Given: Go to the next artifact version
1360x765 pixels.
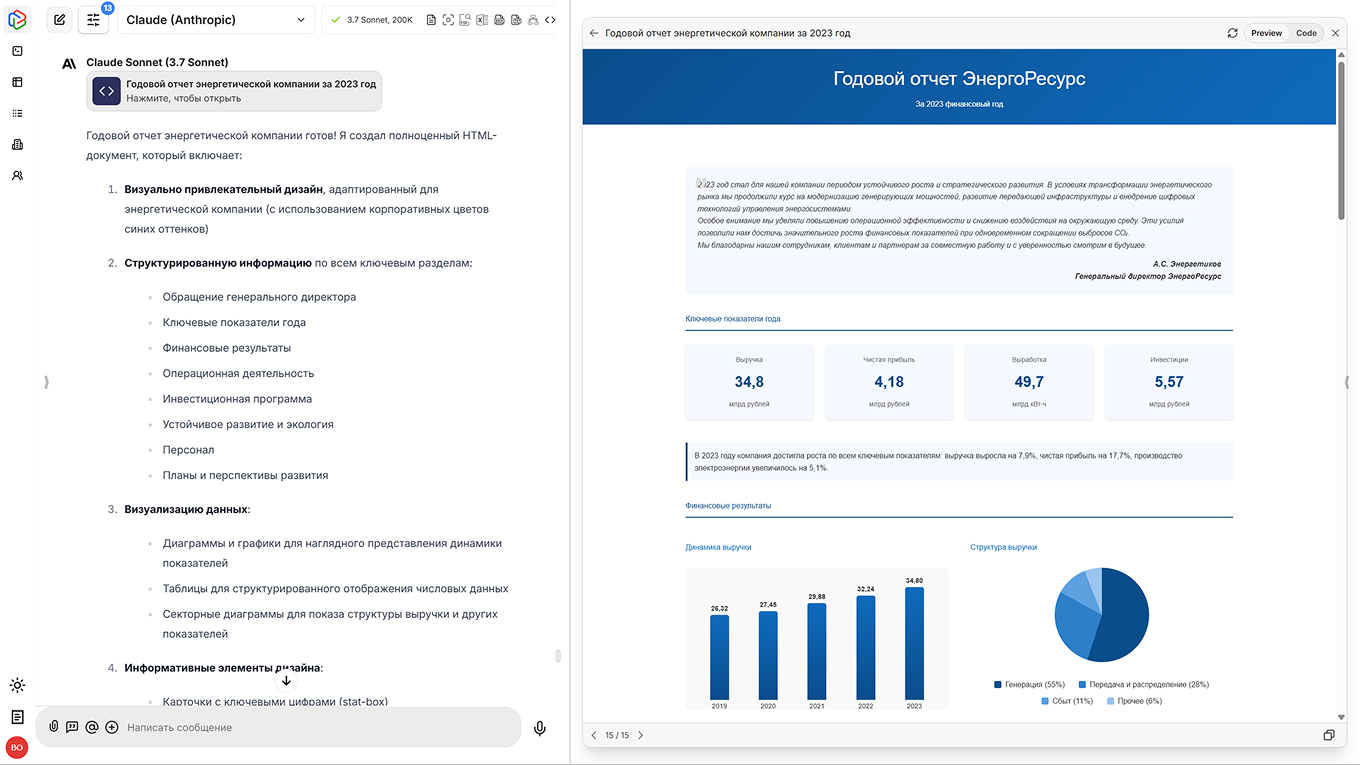Looking at the screenshot, I should click(x=641, y=735).
